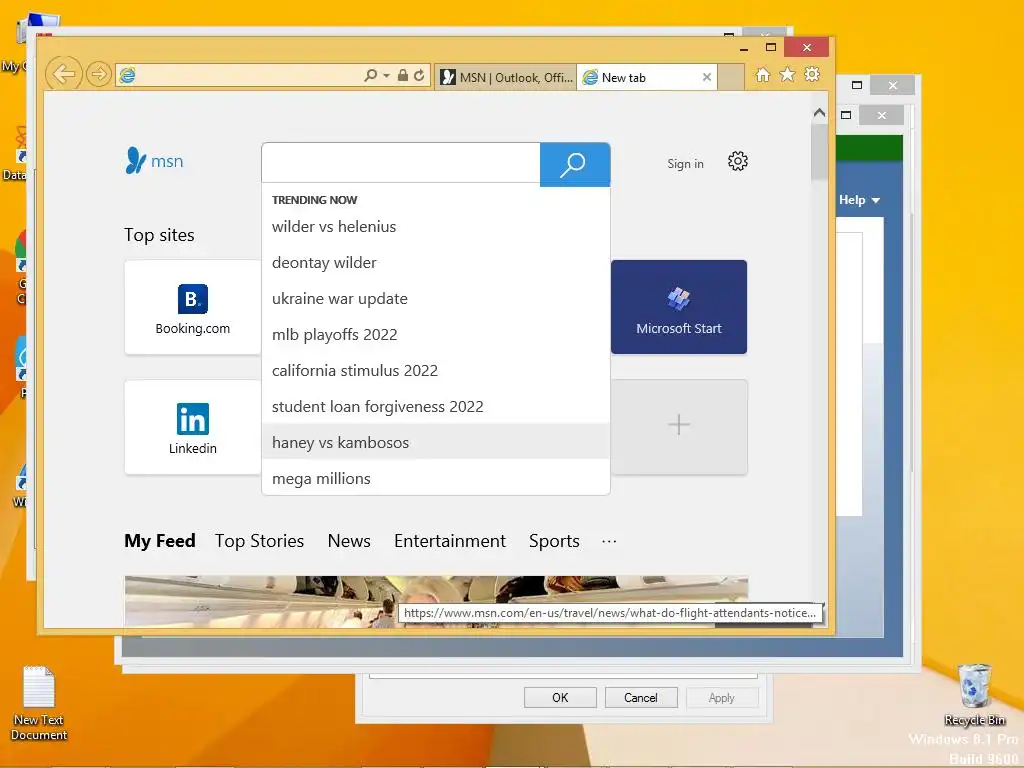Viewport: 1024px width, 768px height.
Task: Click the Refresh icon in the address bar
Action: pyautogui.click(x=419, y=75)
